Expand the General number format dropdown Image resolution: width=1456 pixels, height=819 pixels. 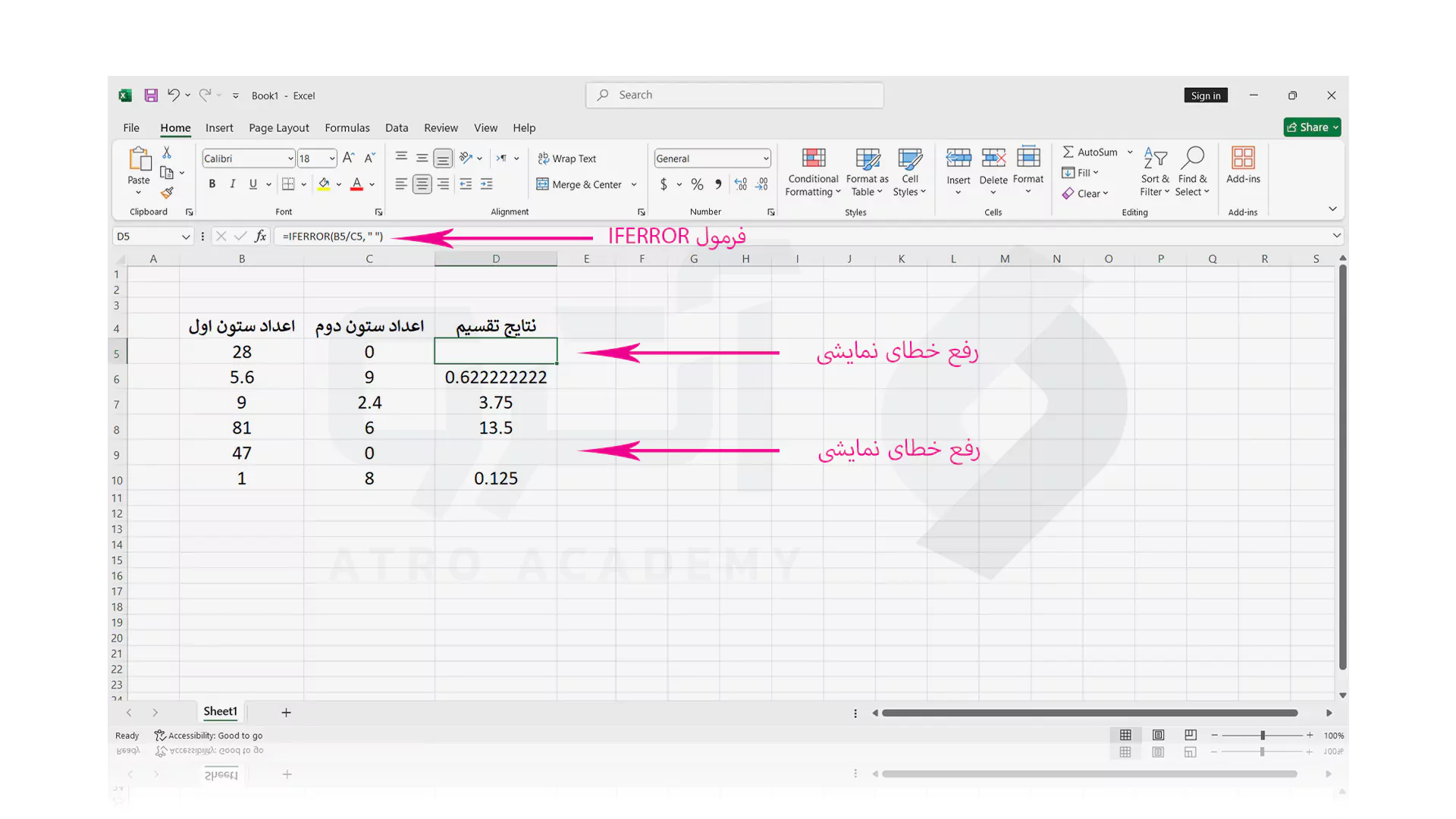tap(765, 158)
